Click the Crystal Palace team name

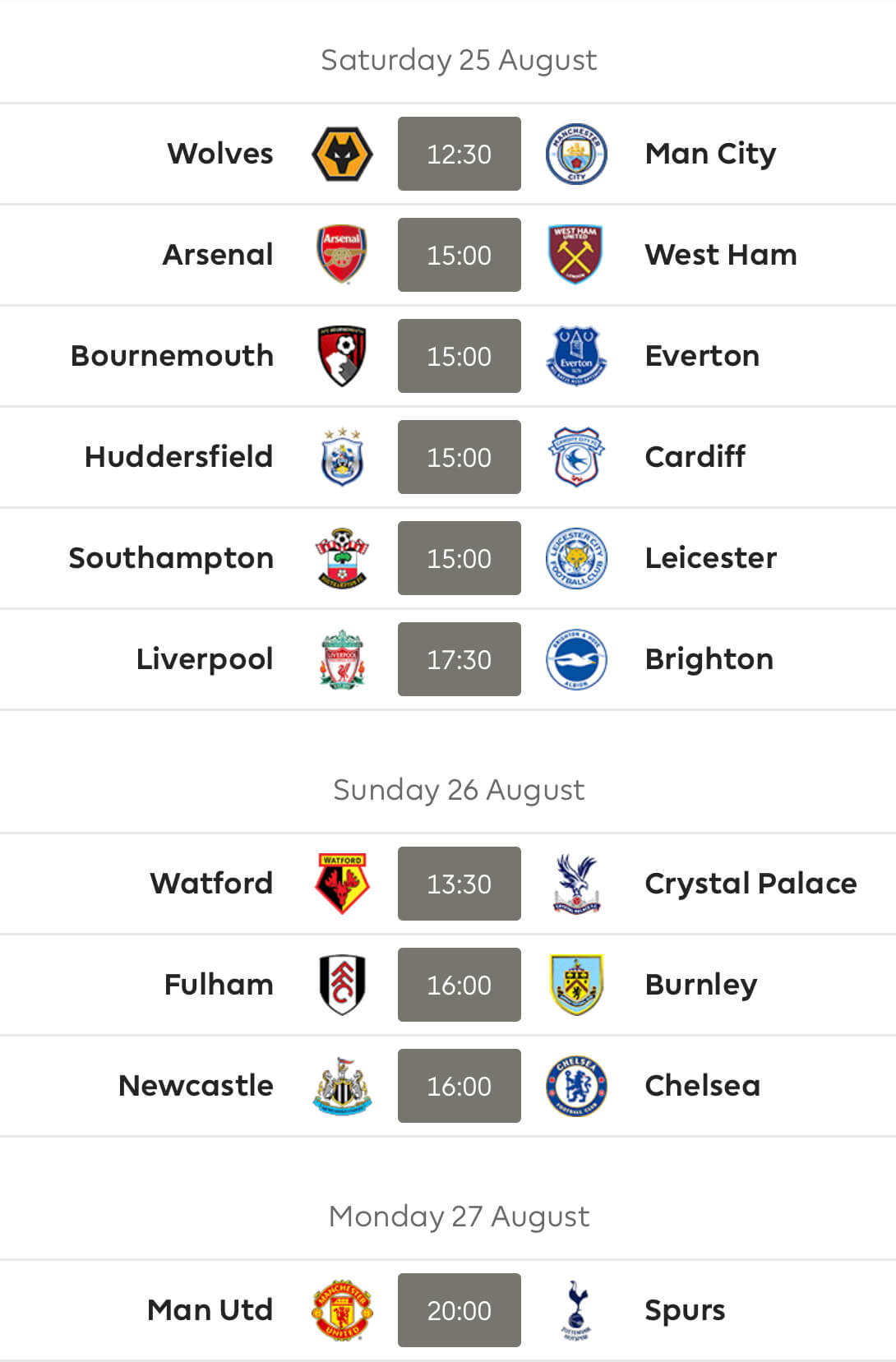click(751, 884)
